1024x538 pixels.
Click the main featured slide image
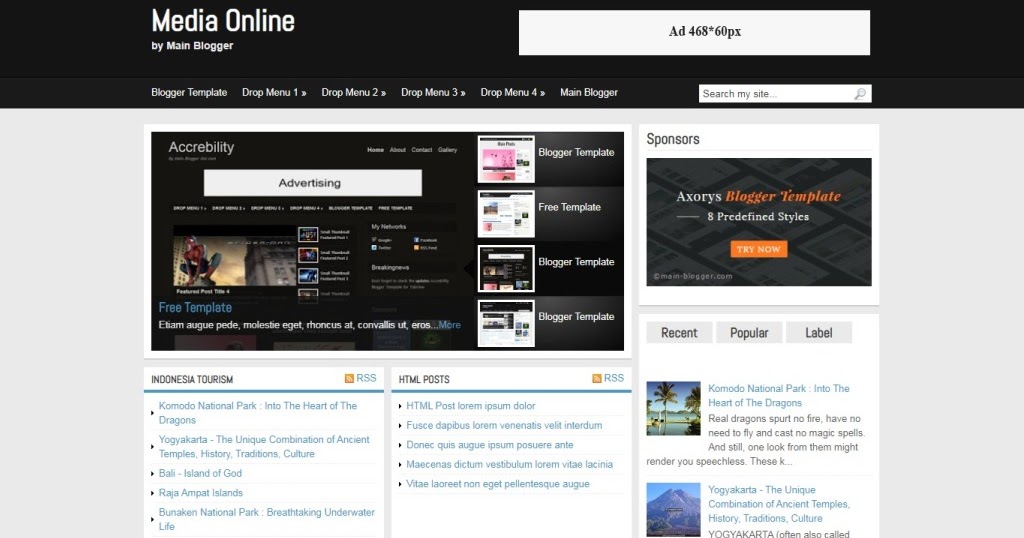point(312,241)
